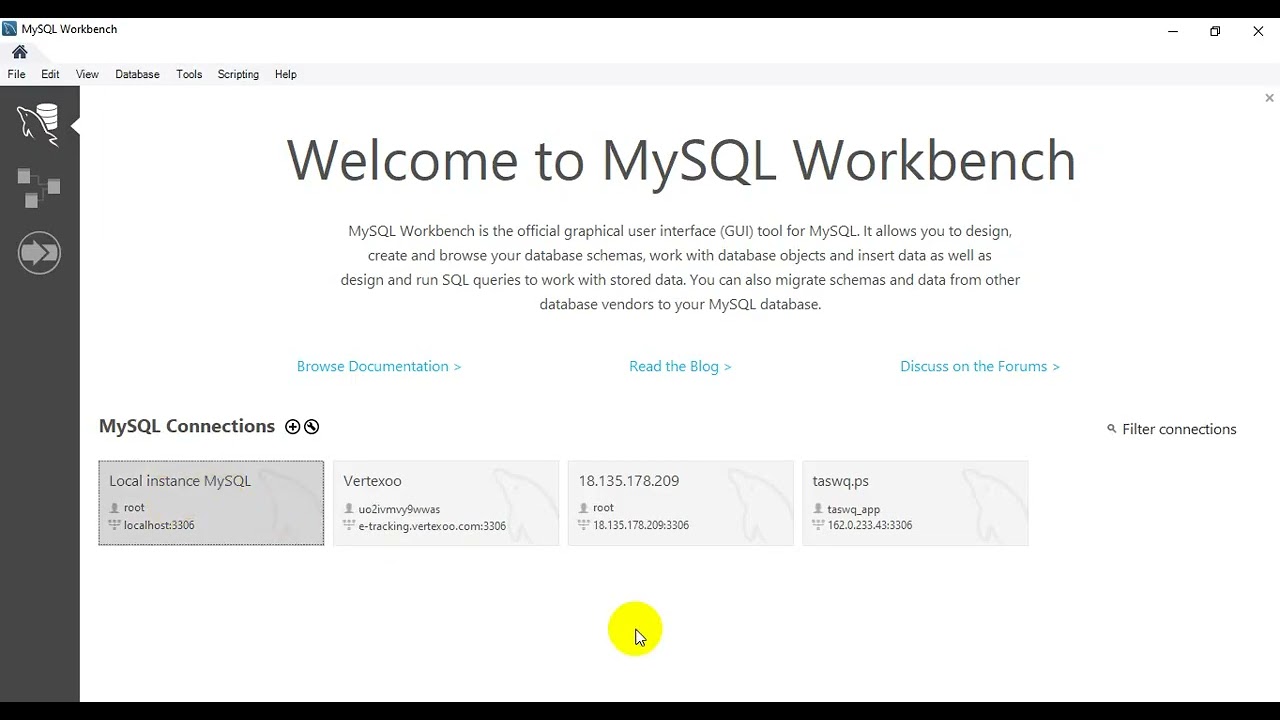1280x720 pixels.
Task: Click the MySQL Connections heading
Action: tap(187, 426)
